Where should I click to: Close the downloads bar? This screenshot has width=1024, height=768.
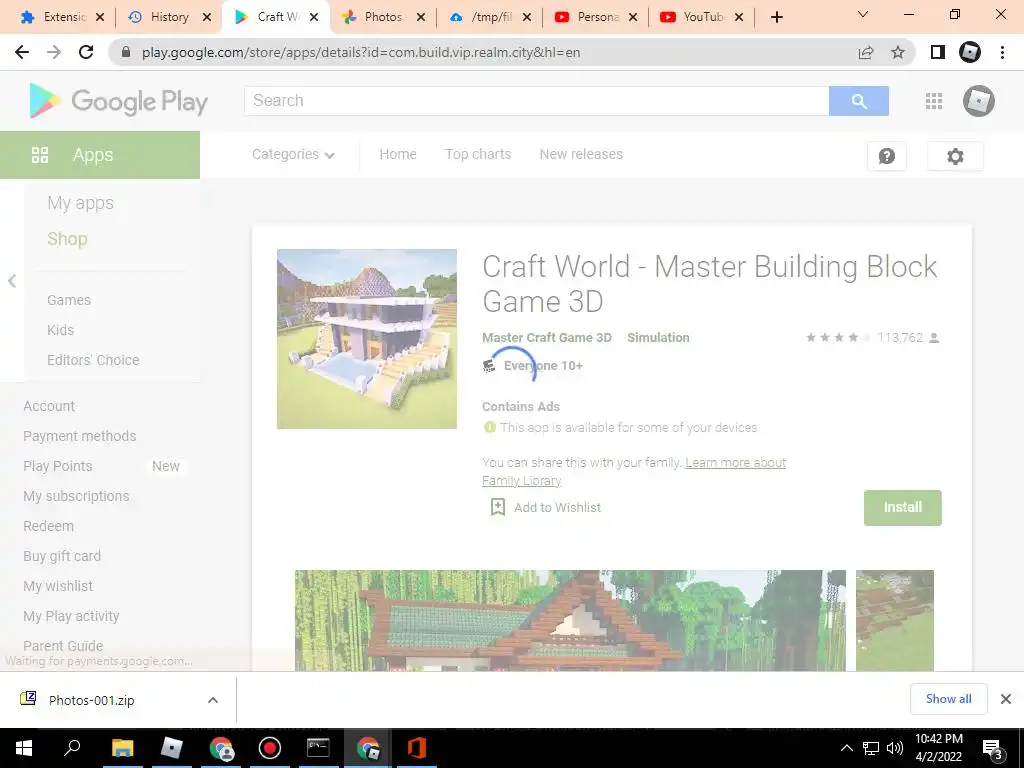[1006, 699]
